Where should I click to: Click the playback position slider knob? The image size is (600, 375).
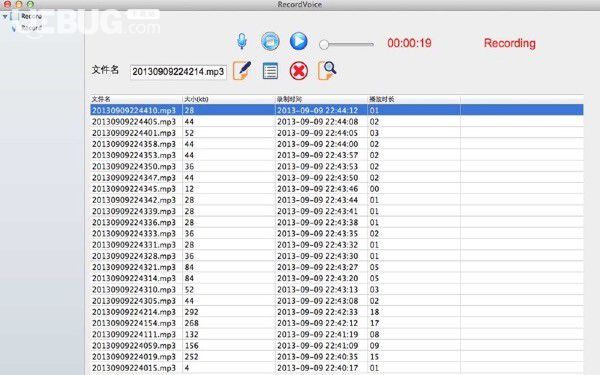324,45
